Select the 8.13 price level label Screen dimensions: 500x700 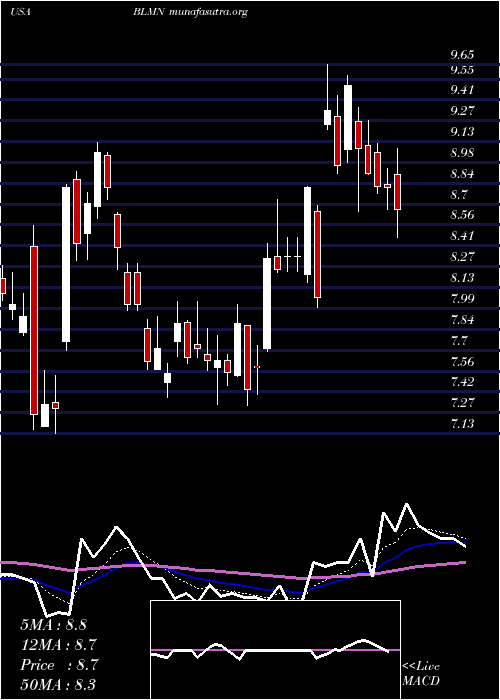pos(462,278)
